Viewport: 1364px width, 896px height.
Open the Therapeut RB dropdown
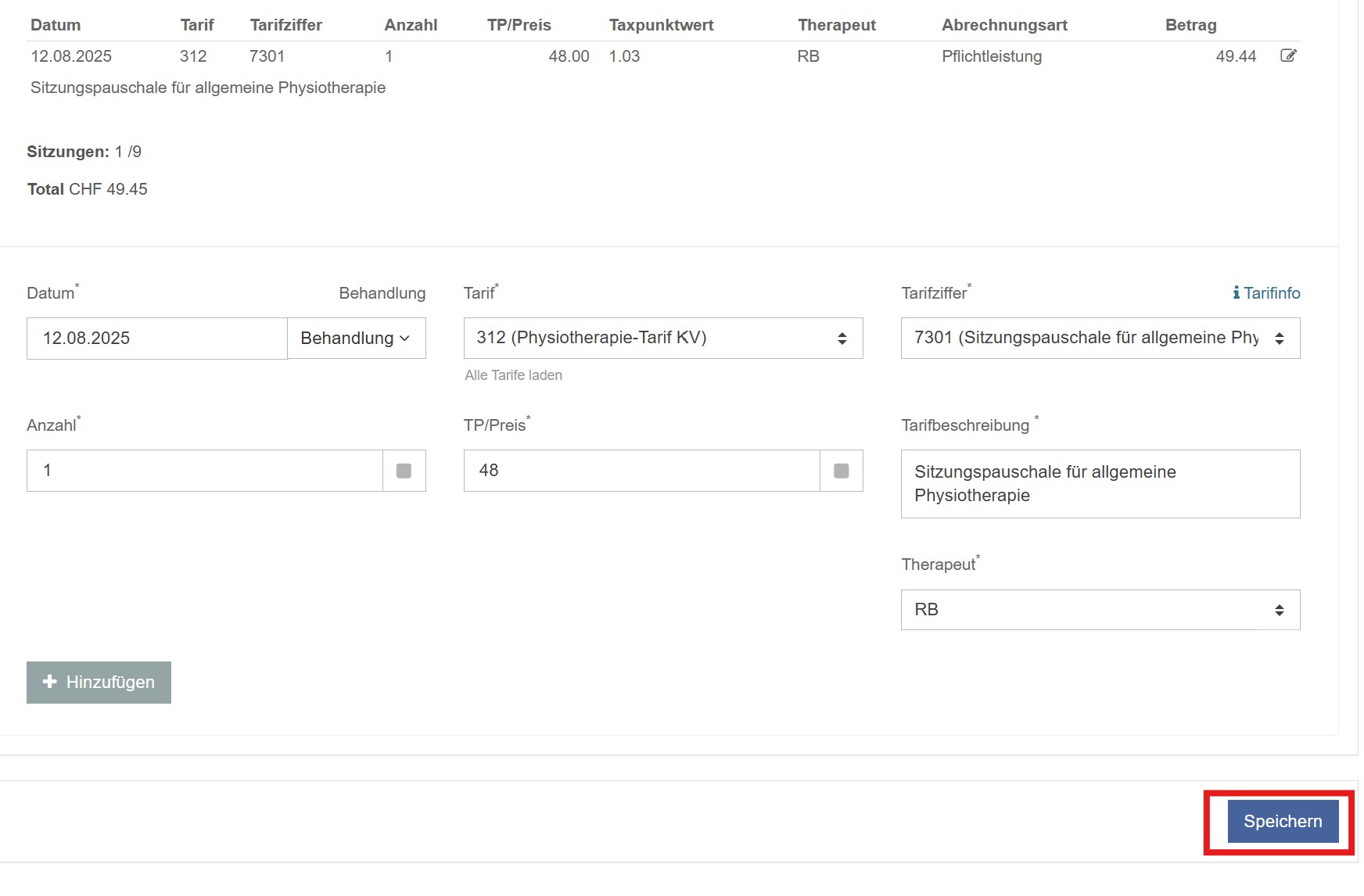1100,610
